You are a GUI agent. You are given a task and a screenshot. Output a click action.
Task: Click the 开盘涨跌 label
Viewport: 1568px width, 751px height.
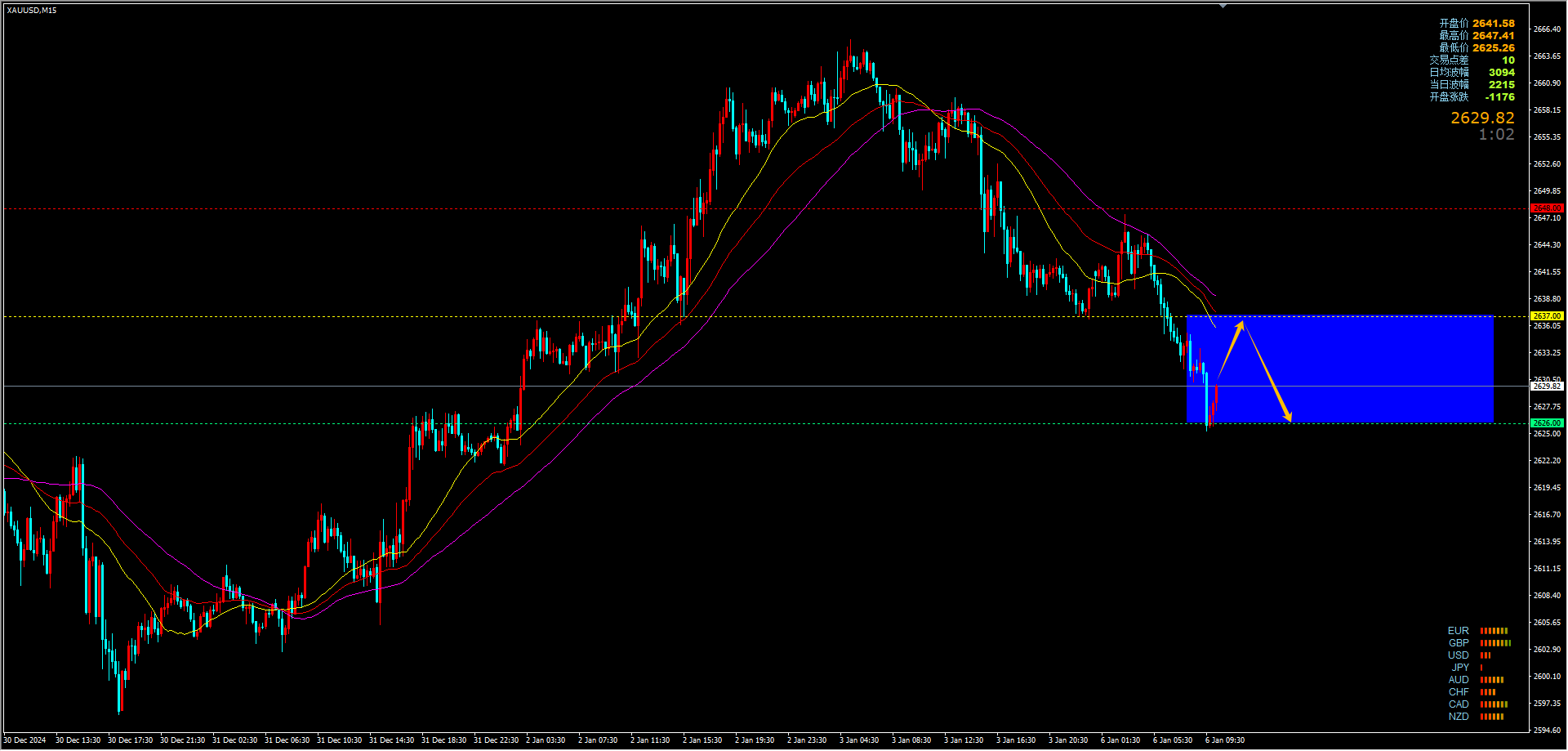[x=1449, y=97]
